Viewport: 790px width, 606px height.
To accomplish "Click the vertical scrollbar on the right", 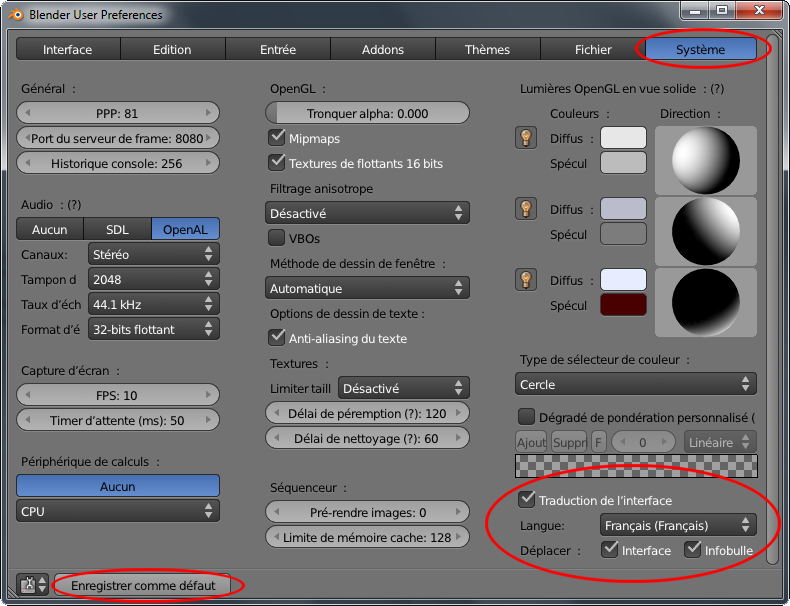I will (x=772, y=300).
